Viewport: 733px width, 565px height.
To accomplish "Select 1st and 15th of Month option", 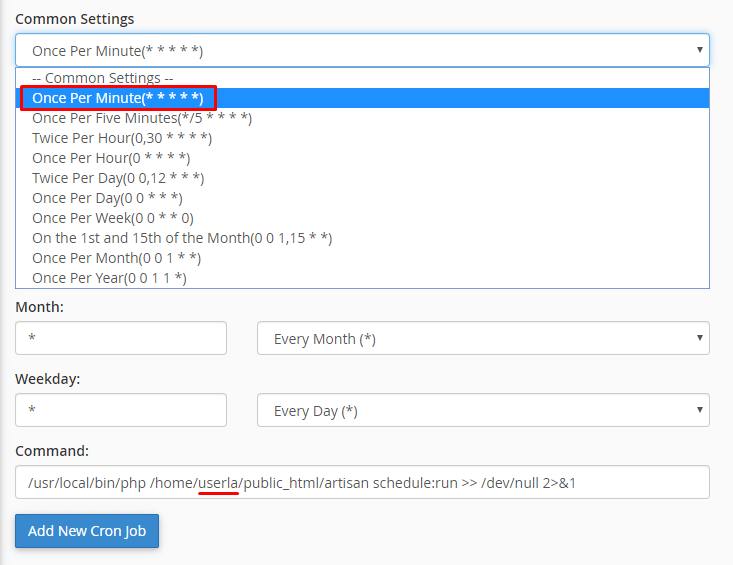I will (x=182, y=238).
